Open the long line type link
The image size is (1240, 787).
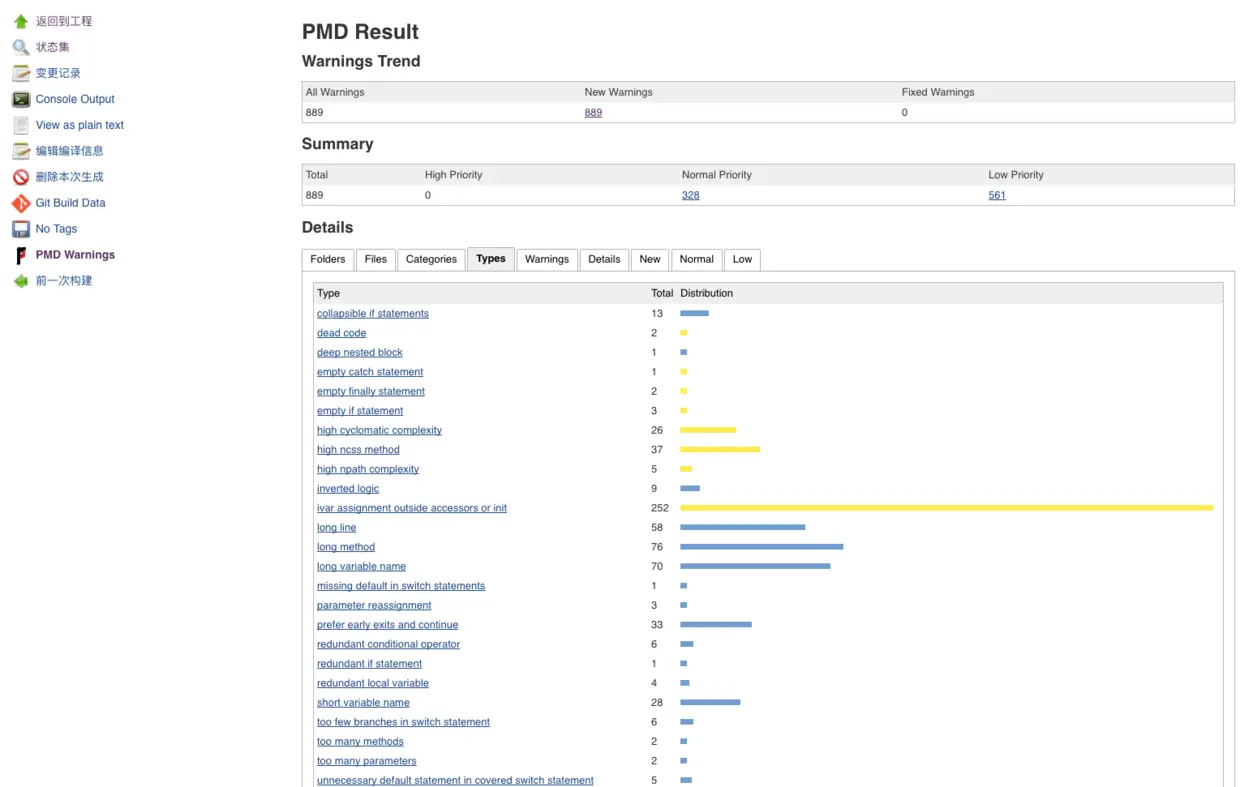click(337, 528)
